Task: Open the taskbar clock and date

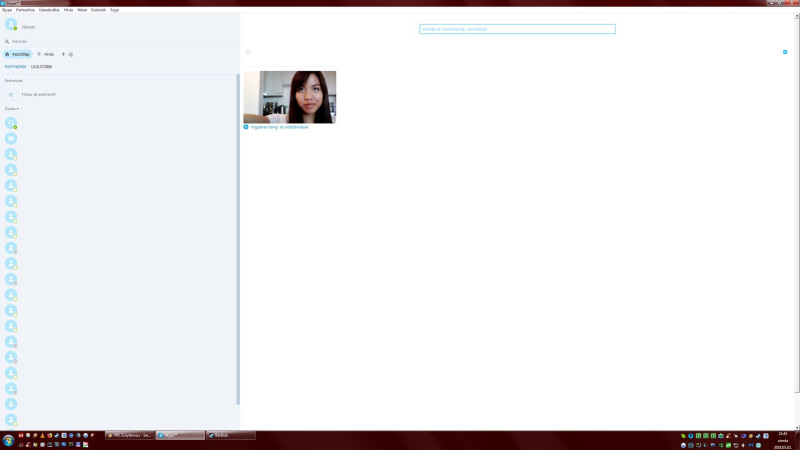Action: [x=783, y=440]
